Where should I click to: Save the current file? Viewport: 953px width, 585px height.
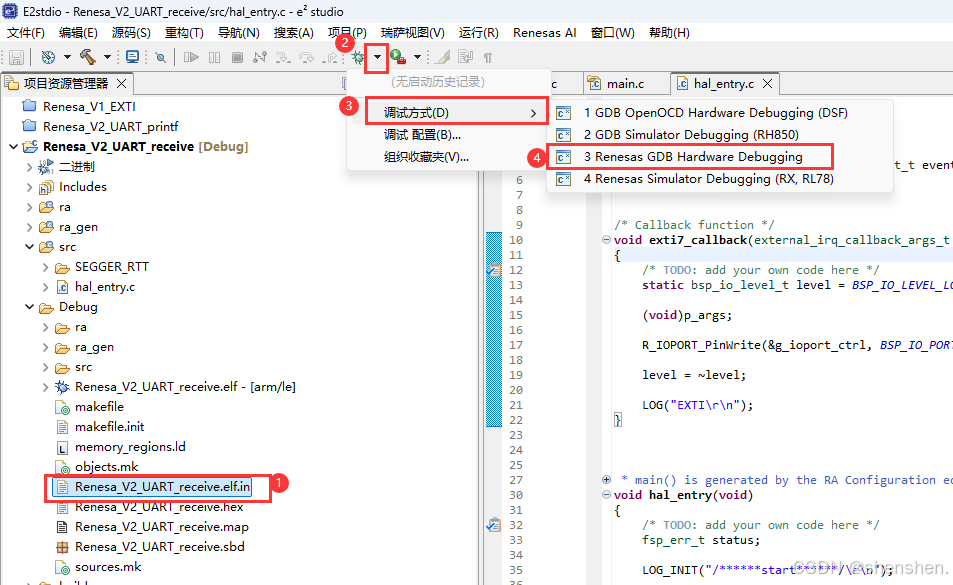click(16, 57)
